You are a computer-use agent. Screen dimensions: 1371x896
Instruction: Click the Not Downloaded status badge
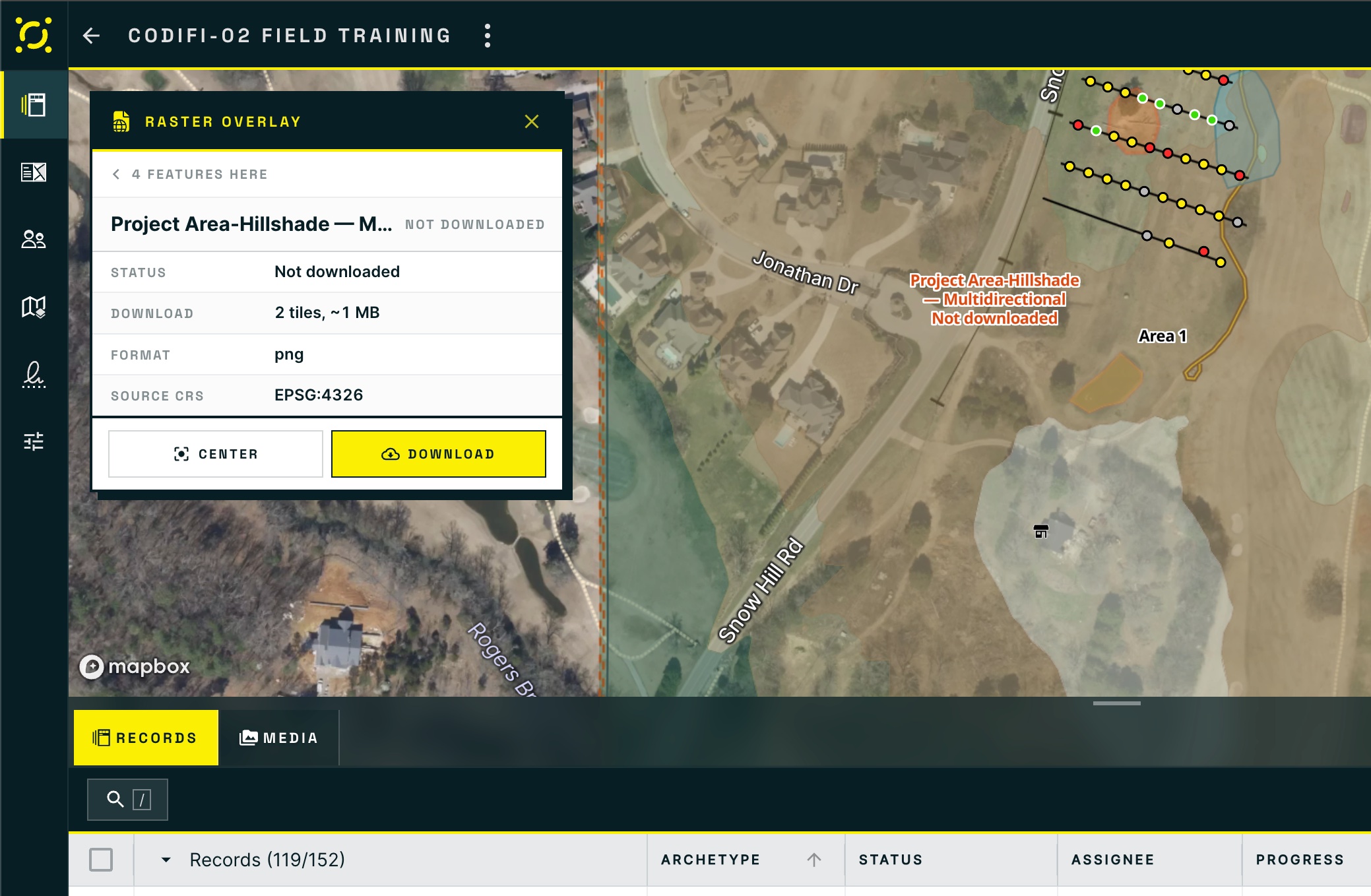(x=475, y=225)
